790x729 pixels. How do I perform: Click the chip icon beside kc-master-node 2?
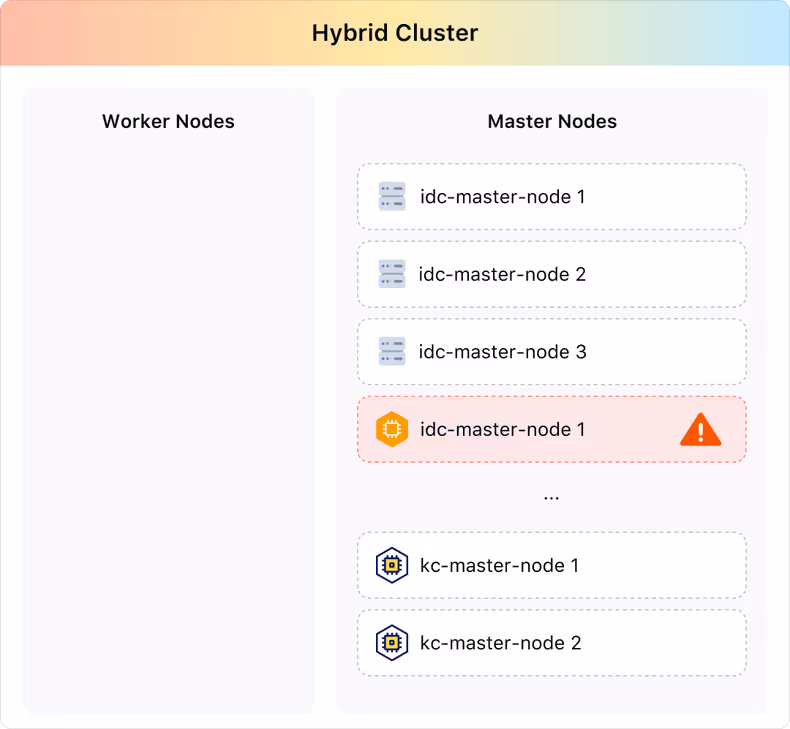coord(391,643)
